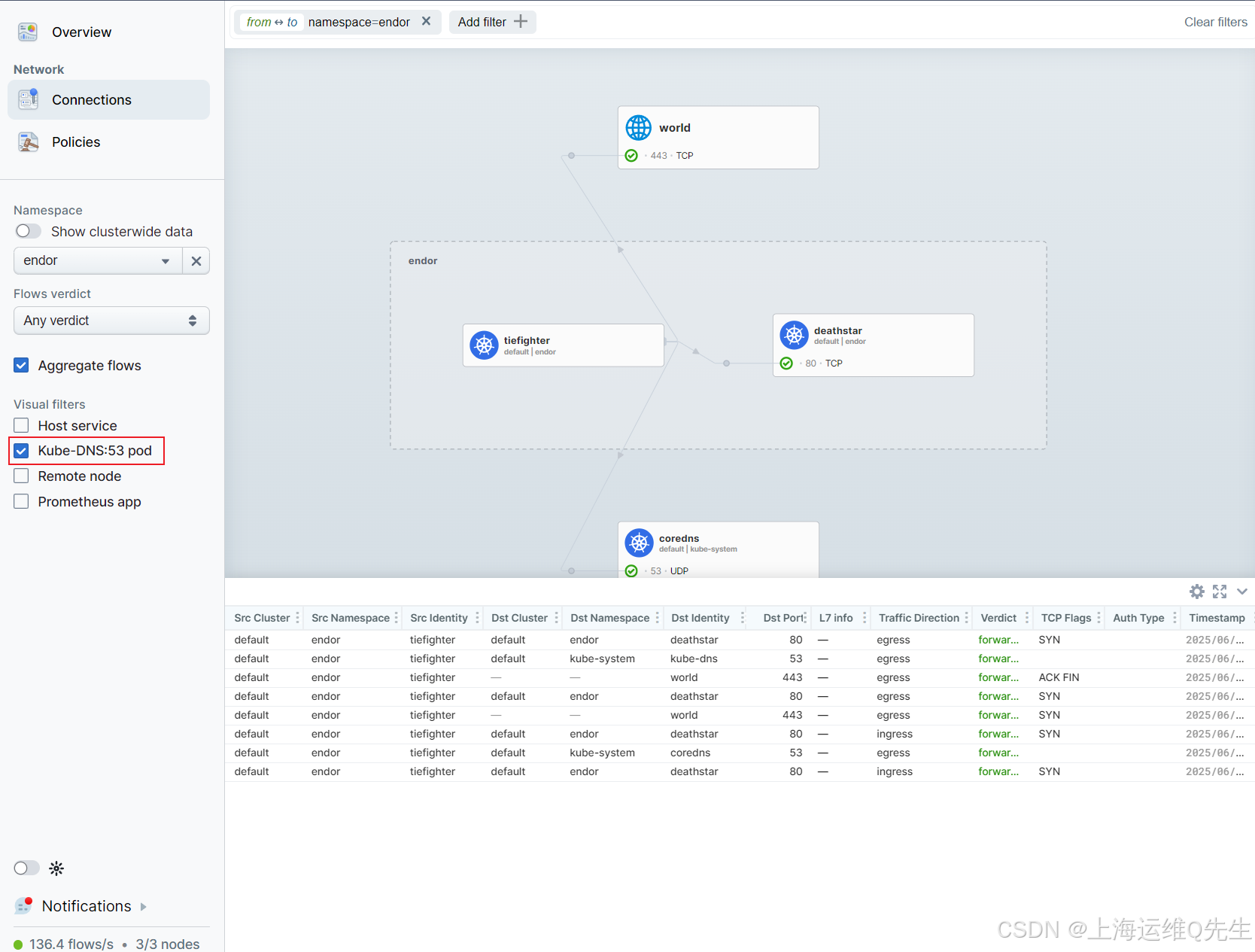The image size is (1255, 952).
Task: Expand the Notifications arrow
Action: coord(143,907)
